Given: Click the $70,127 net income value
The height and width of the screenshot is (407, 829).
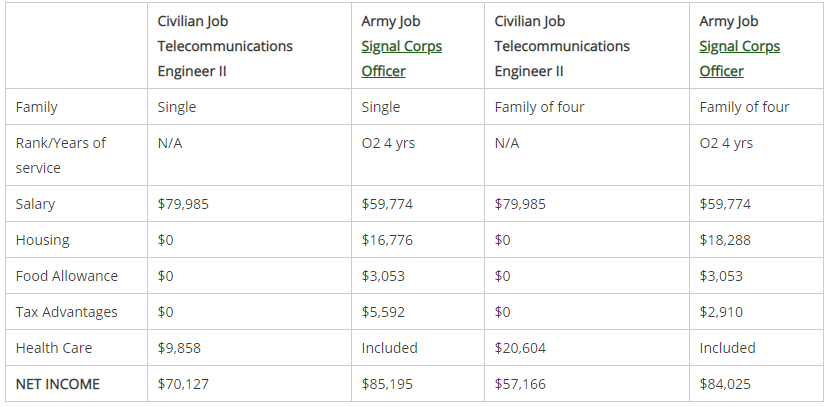Looking at the screenshot, I should [x=183, y=384].
